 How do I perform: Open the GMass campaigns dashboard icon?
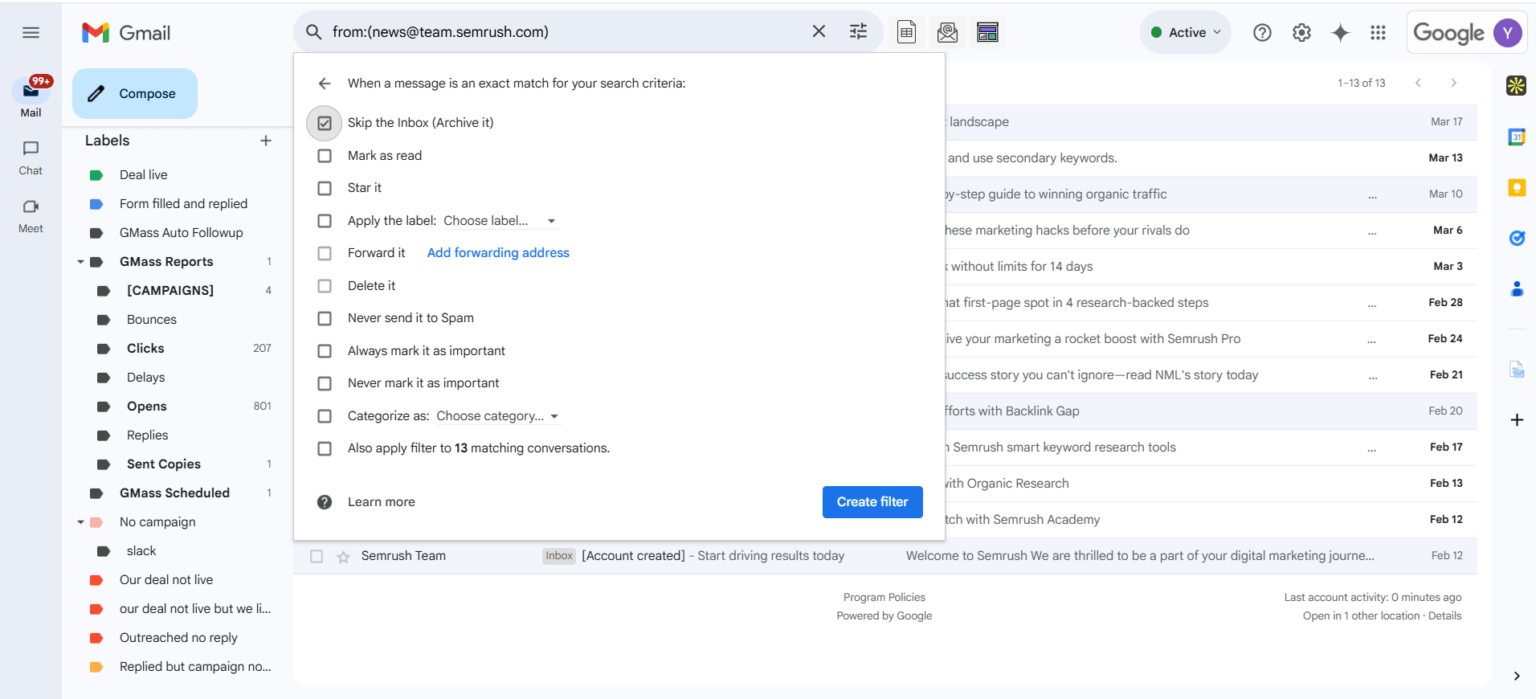point(987,31)
